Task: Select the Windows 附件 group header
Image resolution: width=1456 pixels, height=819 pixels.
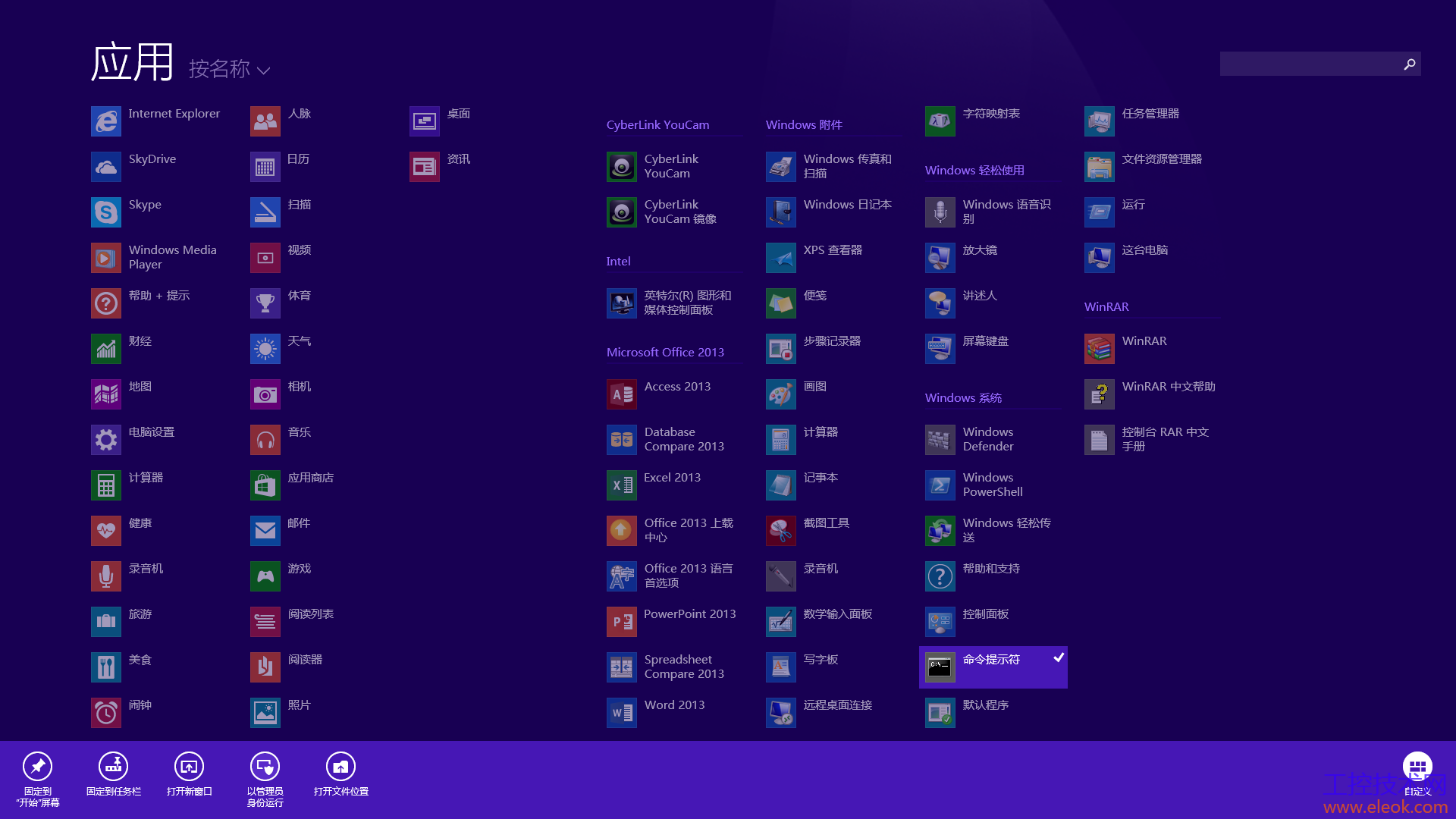Action: click(x=804, y=124)
